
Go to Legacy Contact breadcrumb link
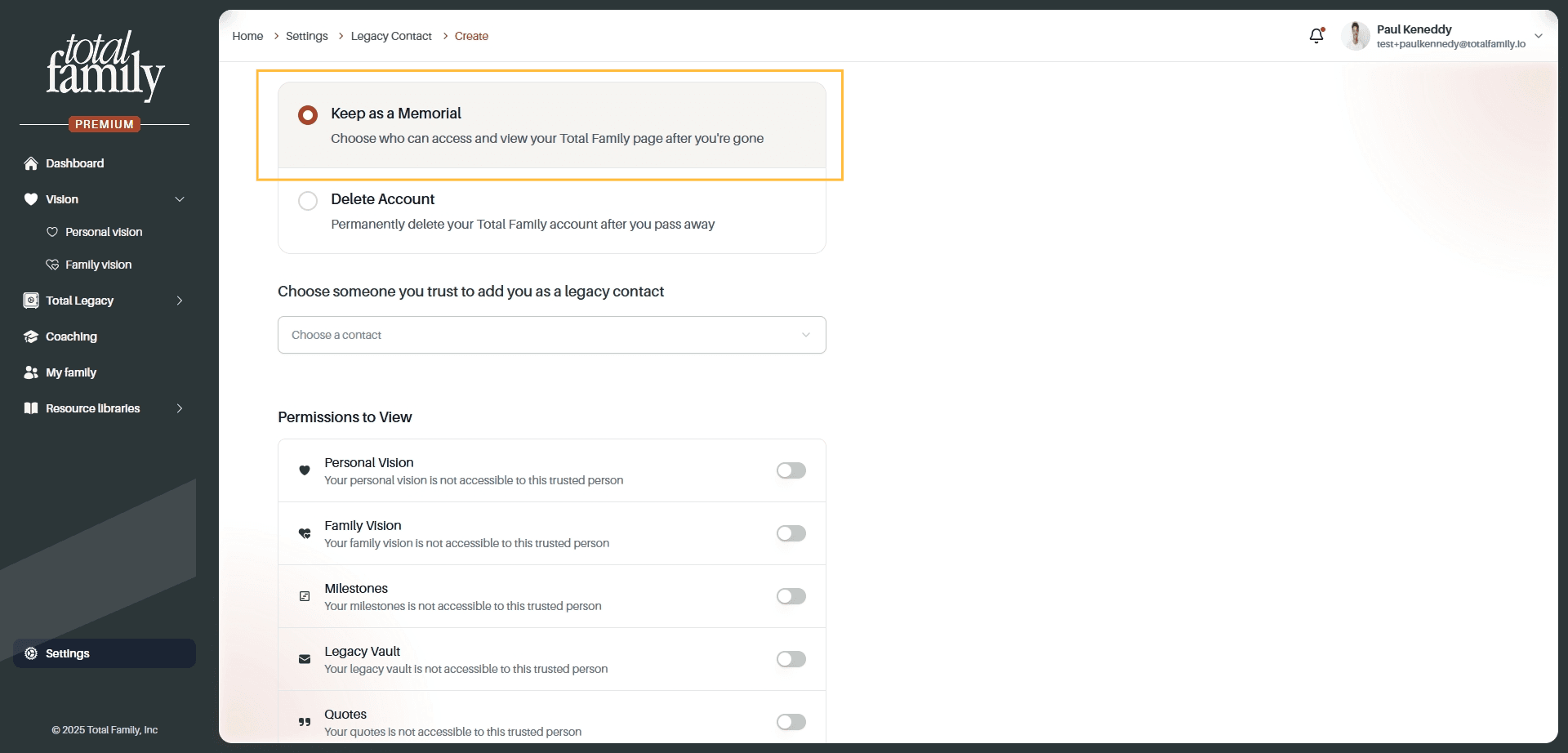pos(391,36)
